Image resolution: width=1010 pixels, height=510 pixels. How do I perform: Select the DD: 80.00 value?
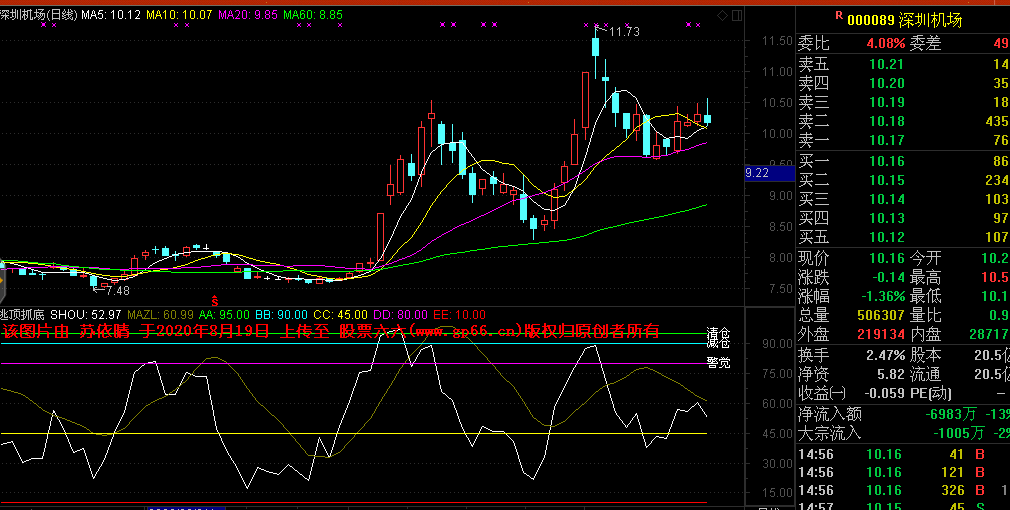coord(400,315)
